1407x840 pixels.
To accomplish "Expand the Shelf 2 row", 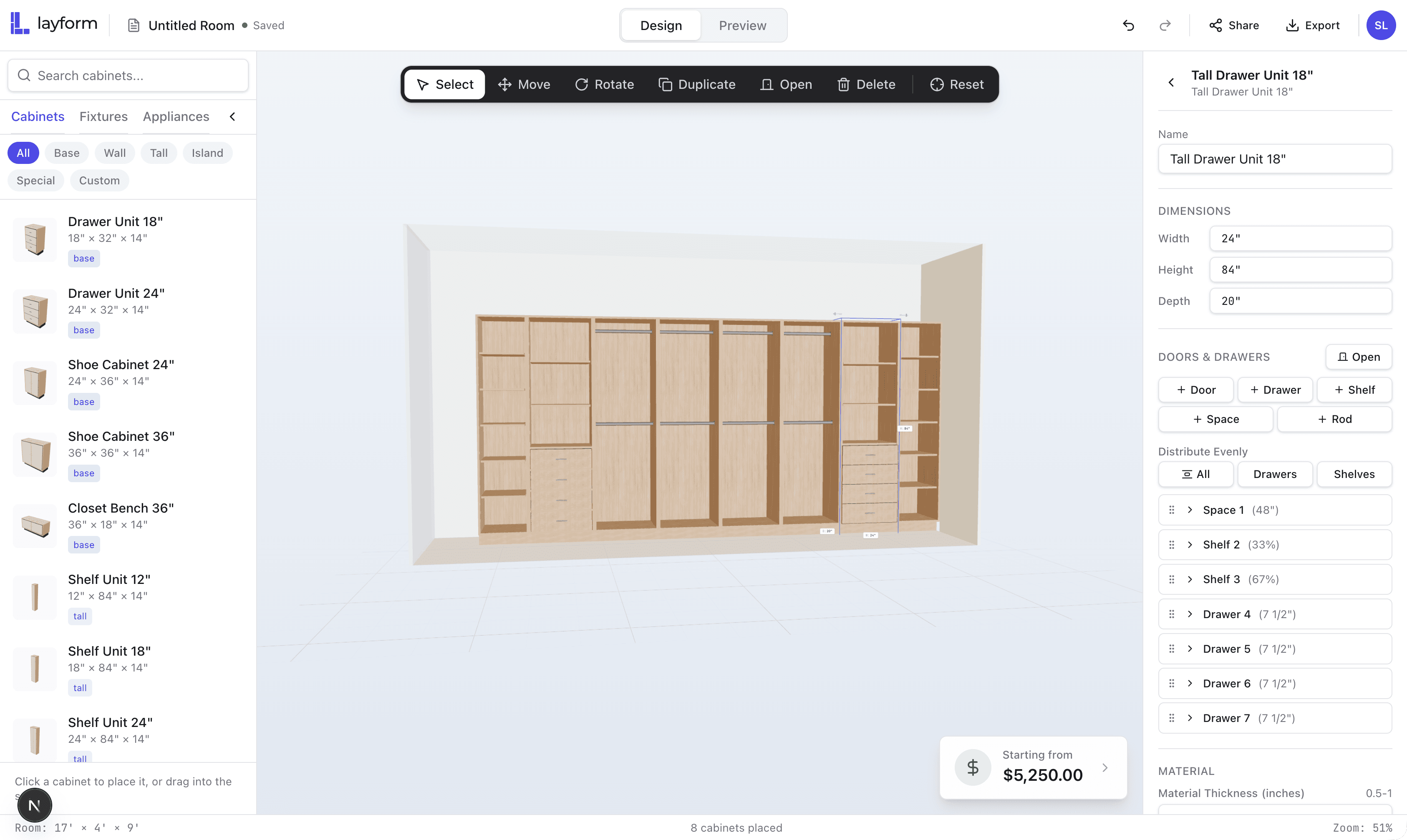I will pyautogui.click(x=1190, y=545).
